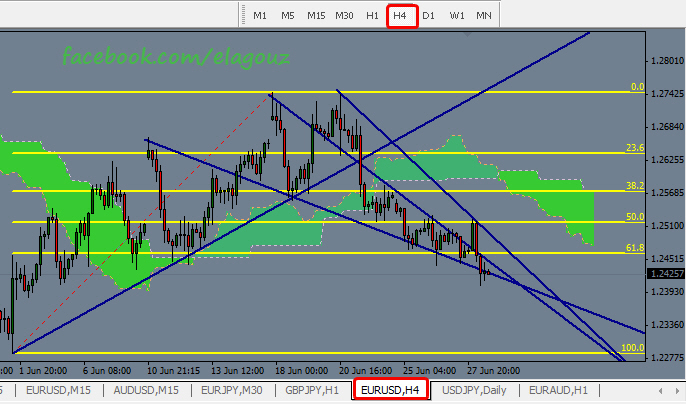
Task: Click the 1.26255 price scale value
Action: (x=667, y=159)
